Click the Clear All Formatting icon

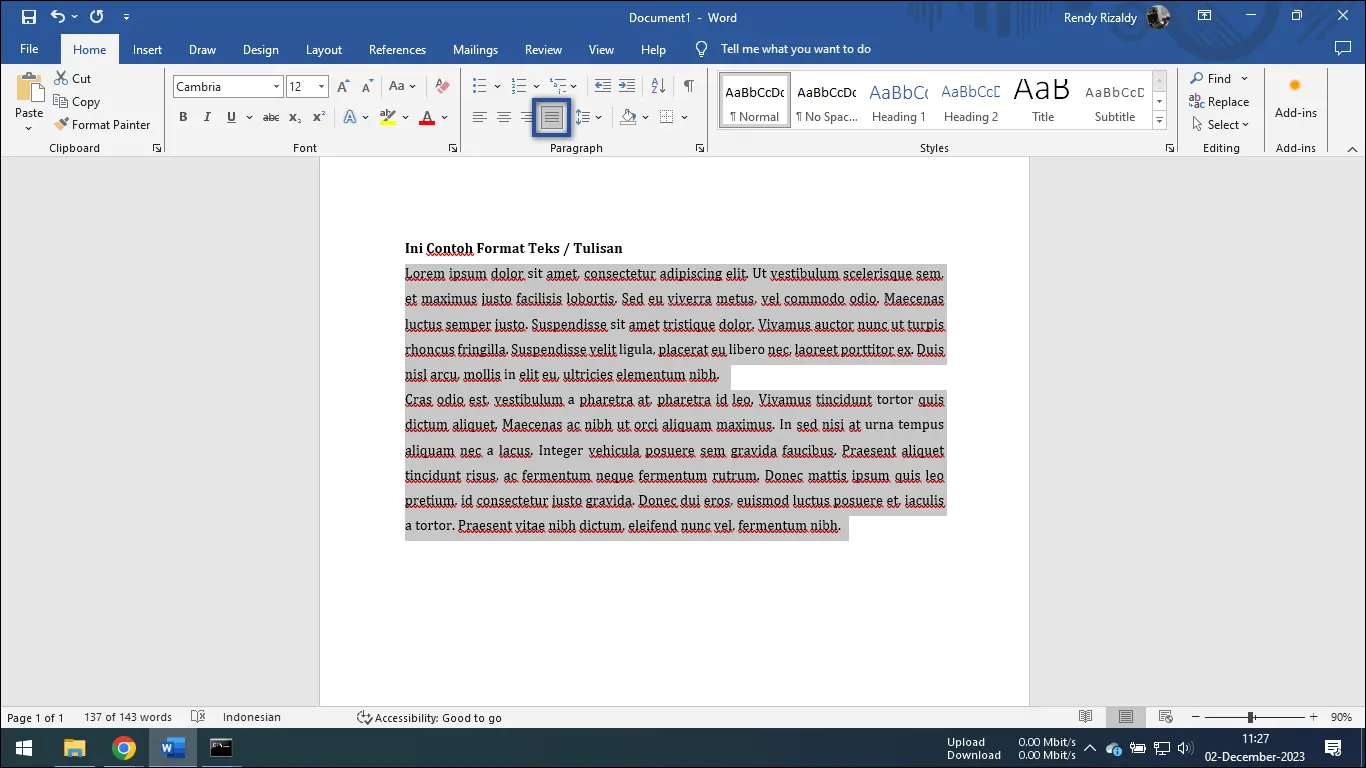[441, 86]
